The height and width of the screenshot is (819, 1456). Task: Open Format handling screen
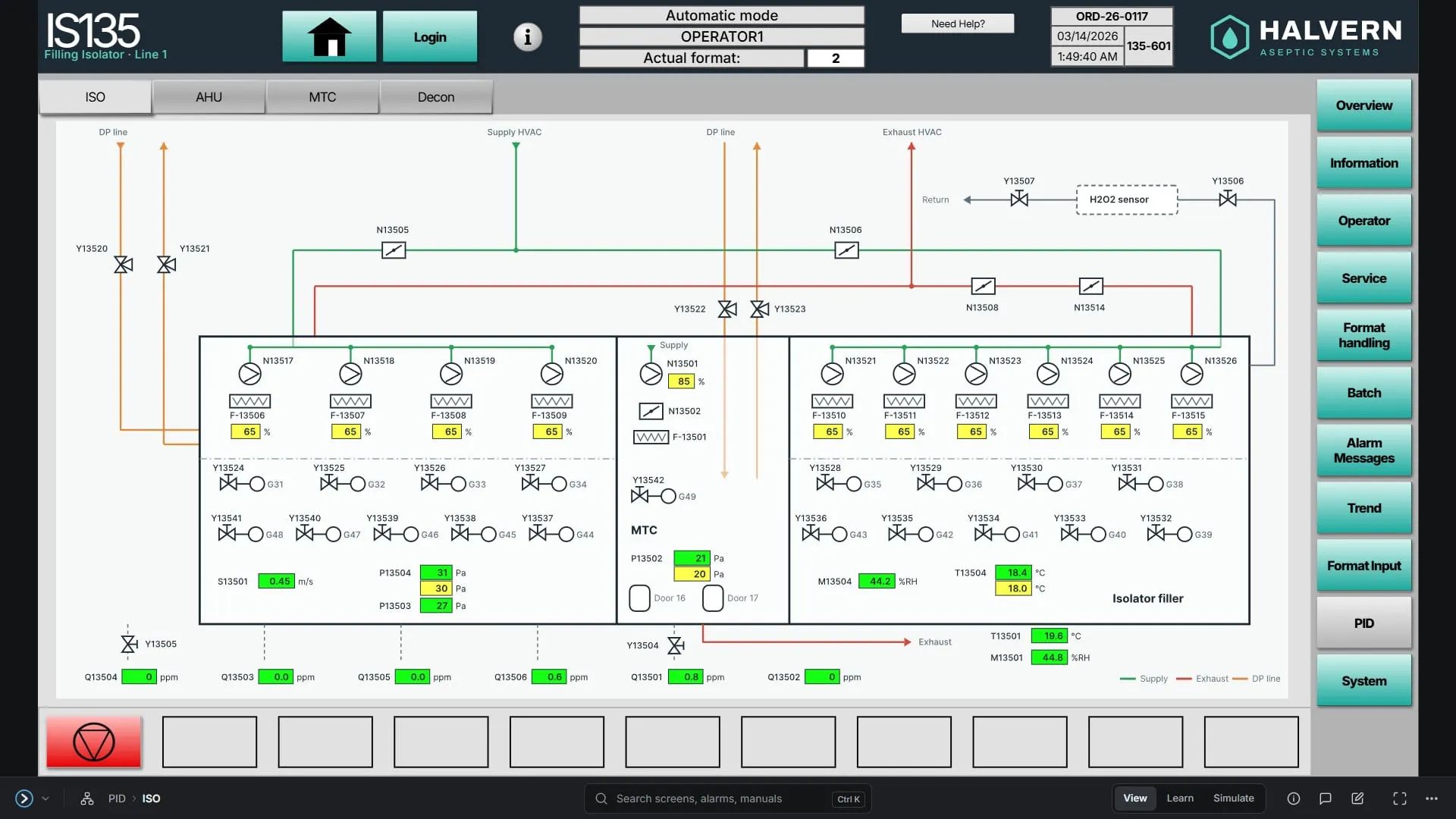point(1363,335)
